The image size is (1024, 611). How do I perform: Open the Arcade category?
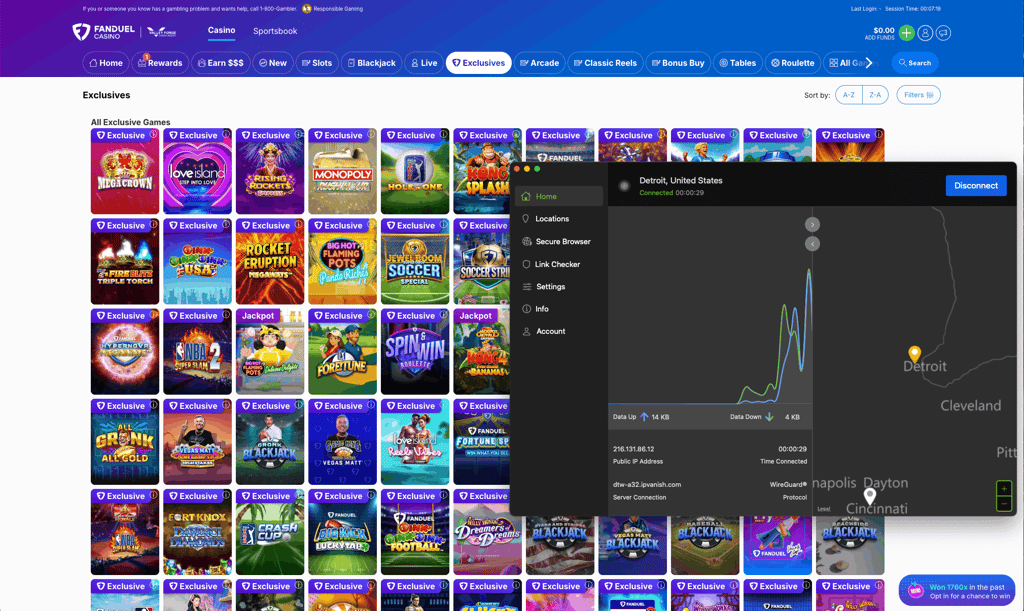(x=539, y=63)
